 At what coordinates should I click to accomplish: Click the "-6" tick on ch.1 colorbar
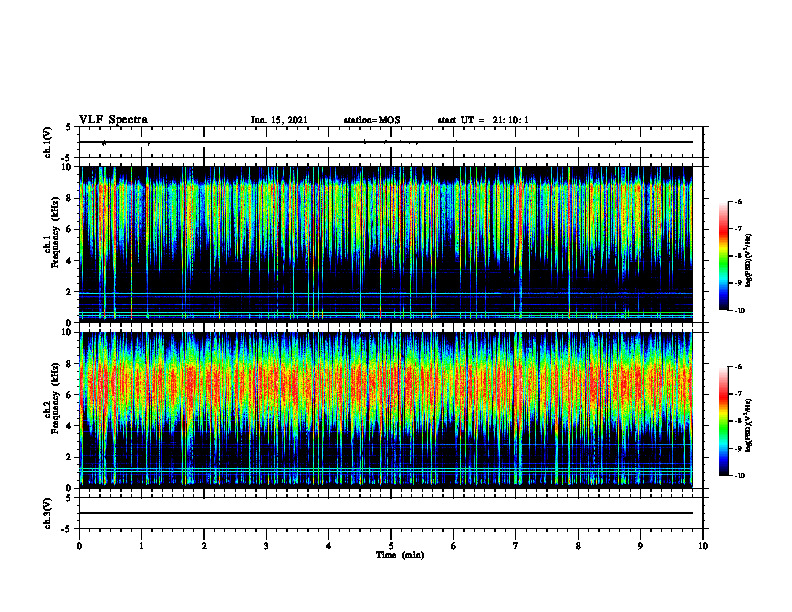pyautogui.click(x=738, y=202)
